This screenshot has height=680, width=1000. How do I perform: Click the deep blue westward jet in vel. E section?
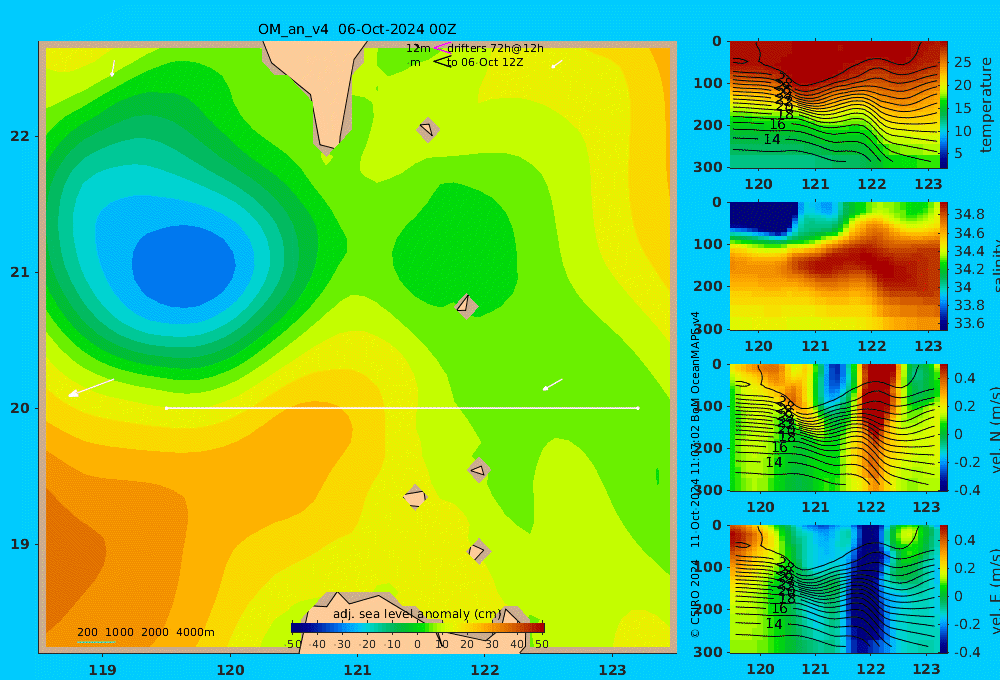point(868,587)
